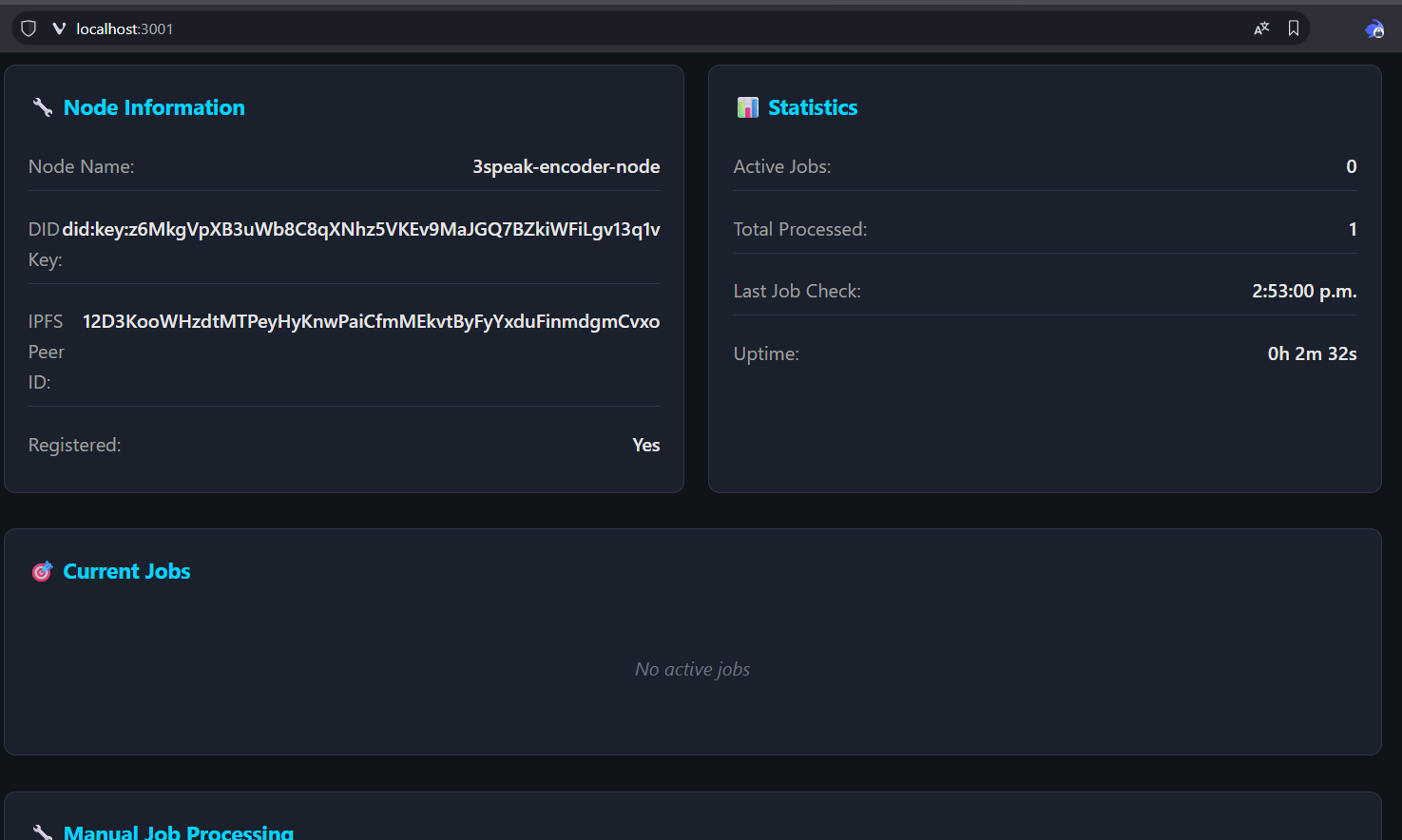Click the Manual Job Processing heading
1402x840 pixels.
click(179, 832)
